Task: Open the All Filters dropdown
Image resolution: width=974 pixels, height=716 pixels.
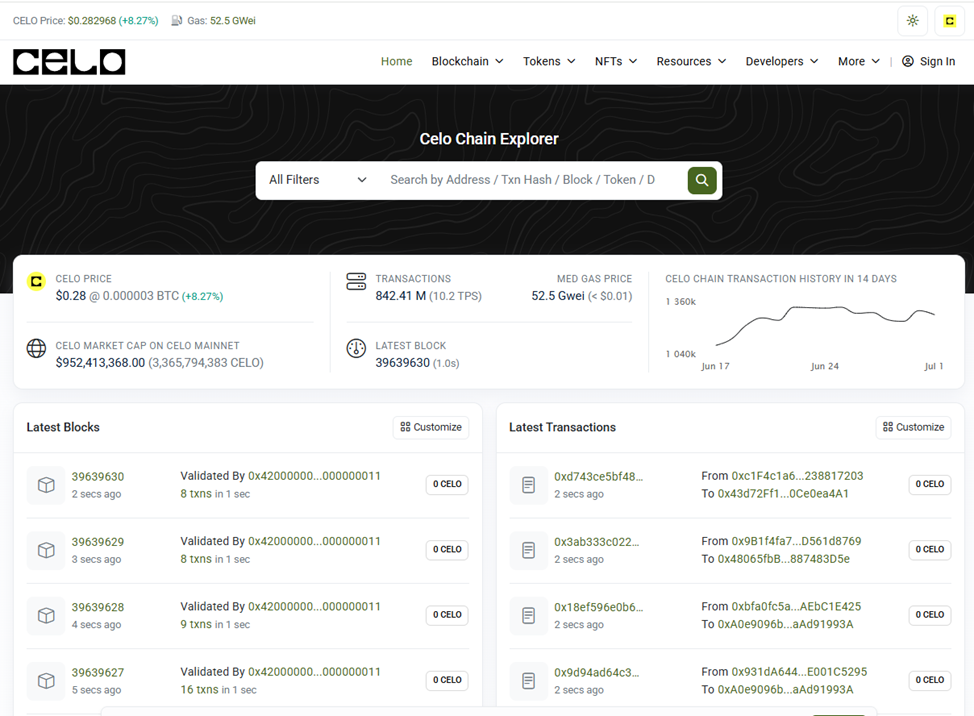Action: pyautogui.click(x=317, y=180)
